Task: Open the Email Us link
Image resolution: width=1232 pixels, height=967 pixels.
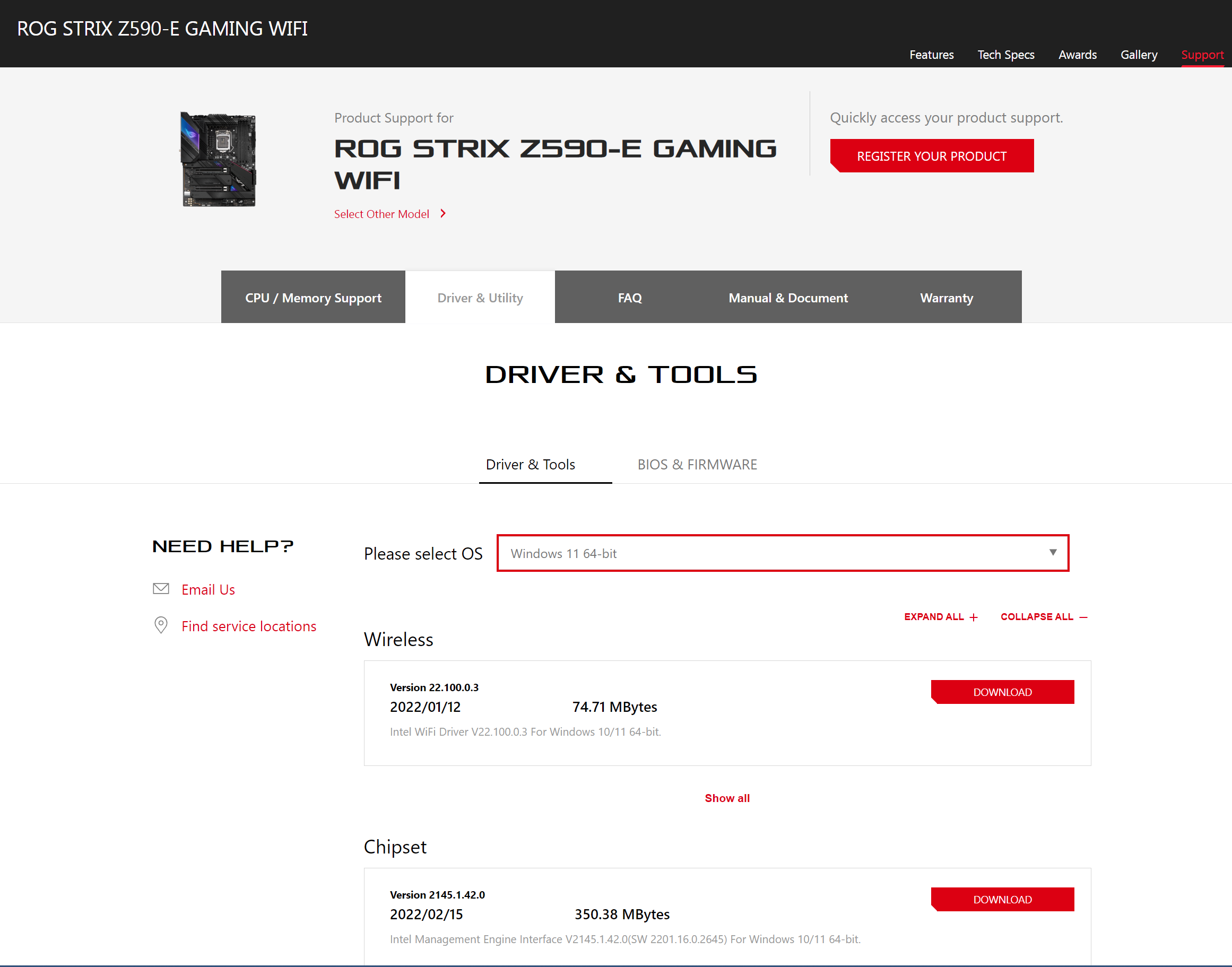Action: click(x=208, y=589)
